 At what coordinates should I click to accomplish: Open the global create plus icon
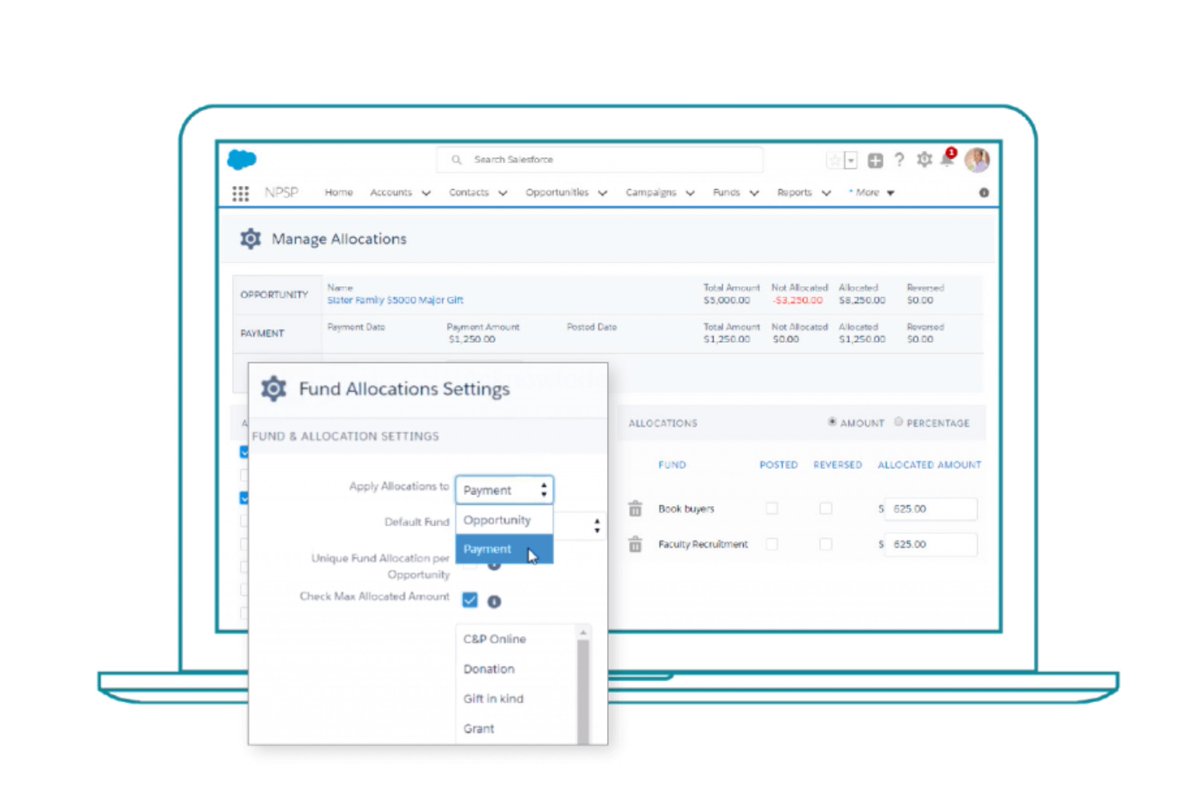coord(875,159)
